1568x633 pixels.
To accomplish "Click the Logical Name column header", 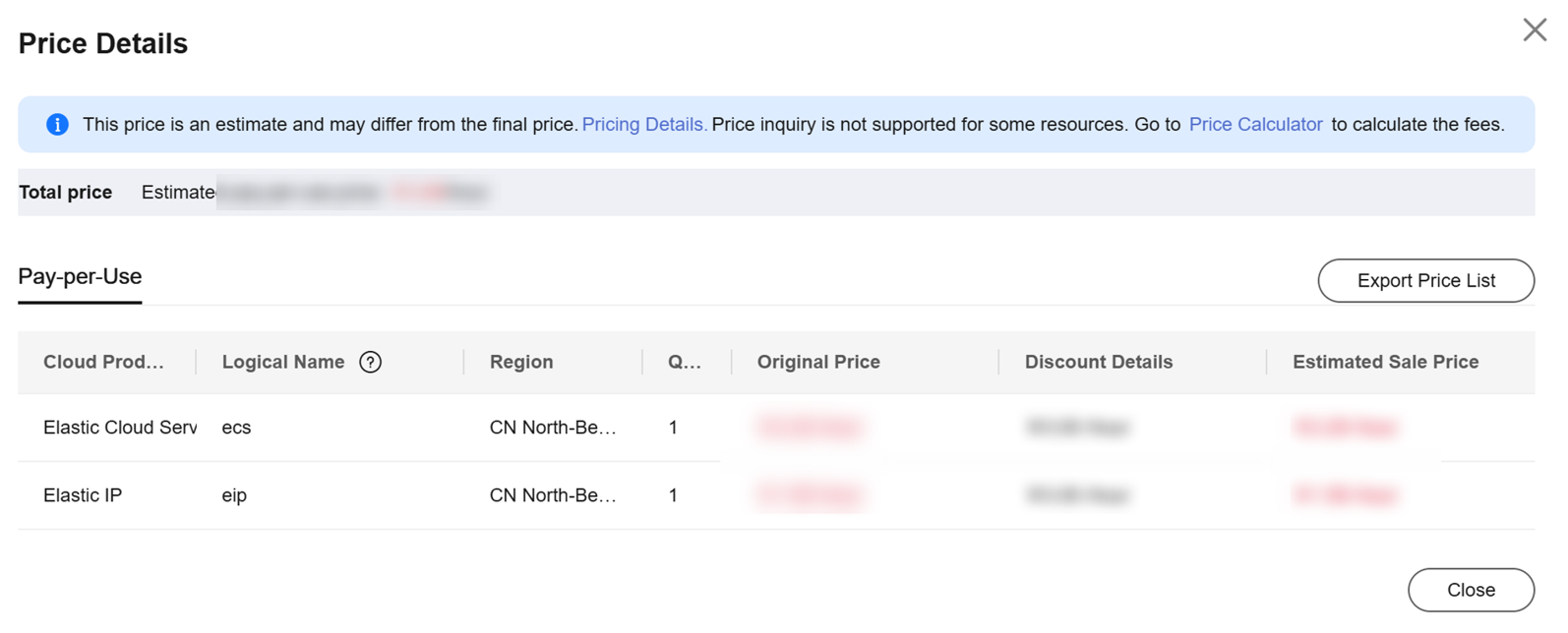I will pyautogui.click(x=283, y=363).
